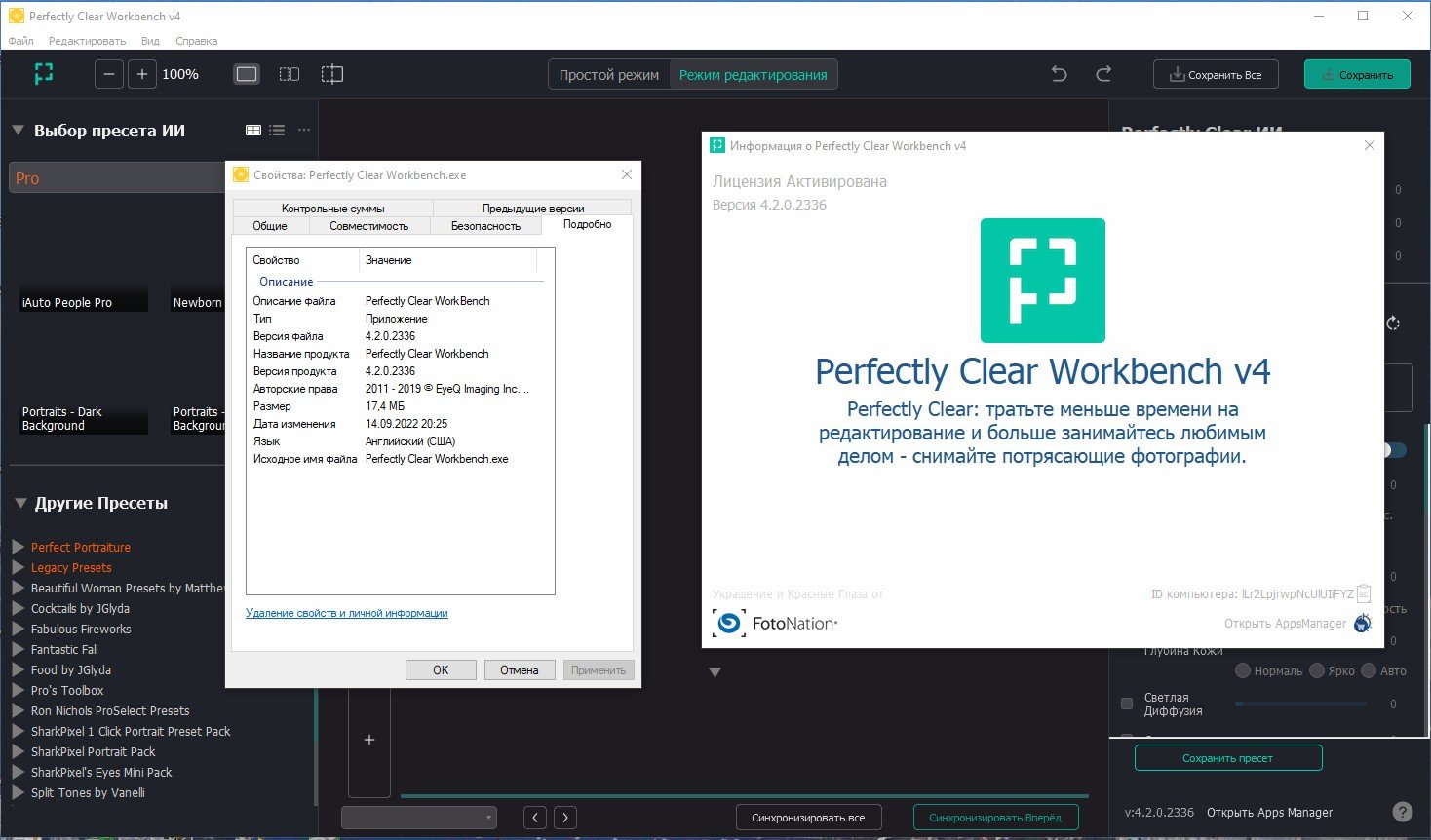
Task: Select single image view mode
Action: (247, 74)
